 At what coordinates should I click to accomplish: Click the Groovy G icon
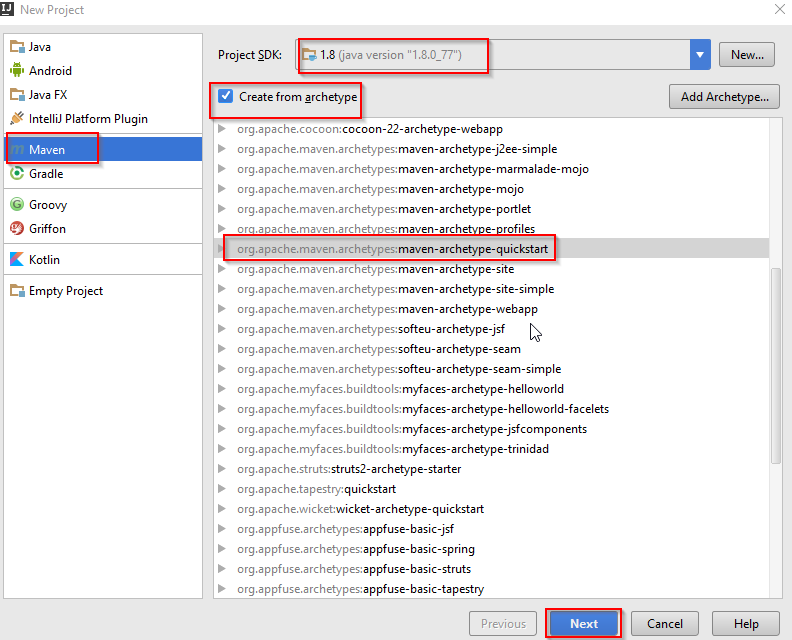pos(17,204)
